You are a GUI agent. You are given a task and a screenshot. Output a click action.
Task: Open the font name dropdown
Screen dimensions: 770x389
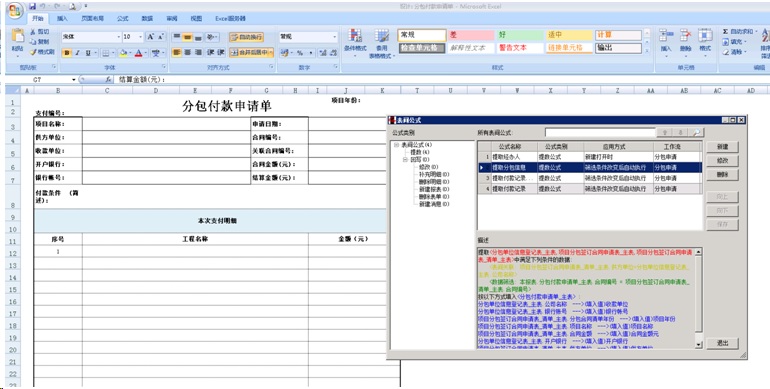coord(118,37)
